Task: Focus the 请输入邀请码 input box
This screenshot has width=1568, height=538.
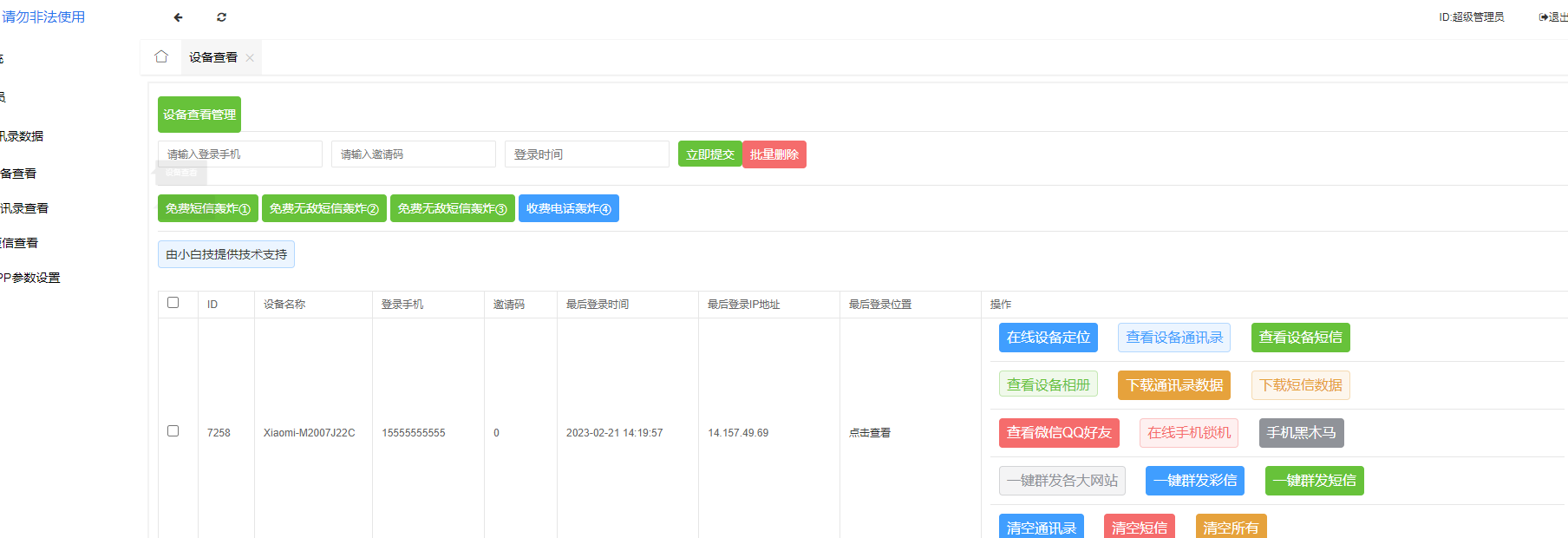Action: [413, 154]
